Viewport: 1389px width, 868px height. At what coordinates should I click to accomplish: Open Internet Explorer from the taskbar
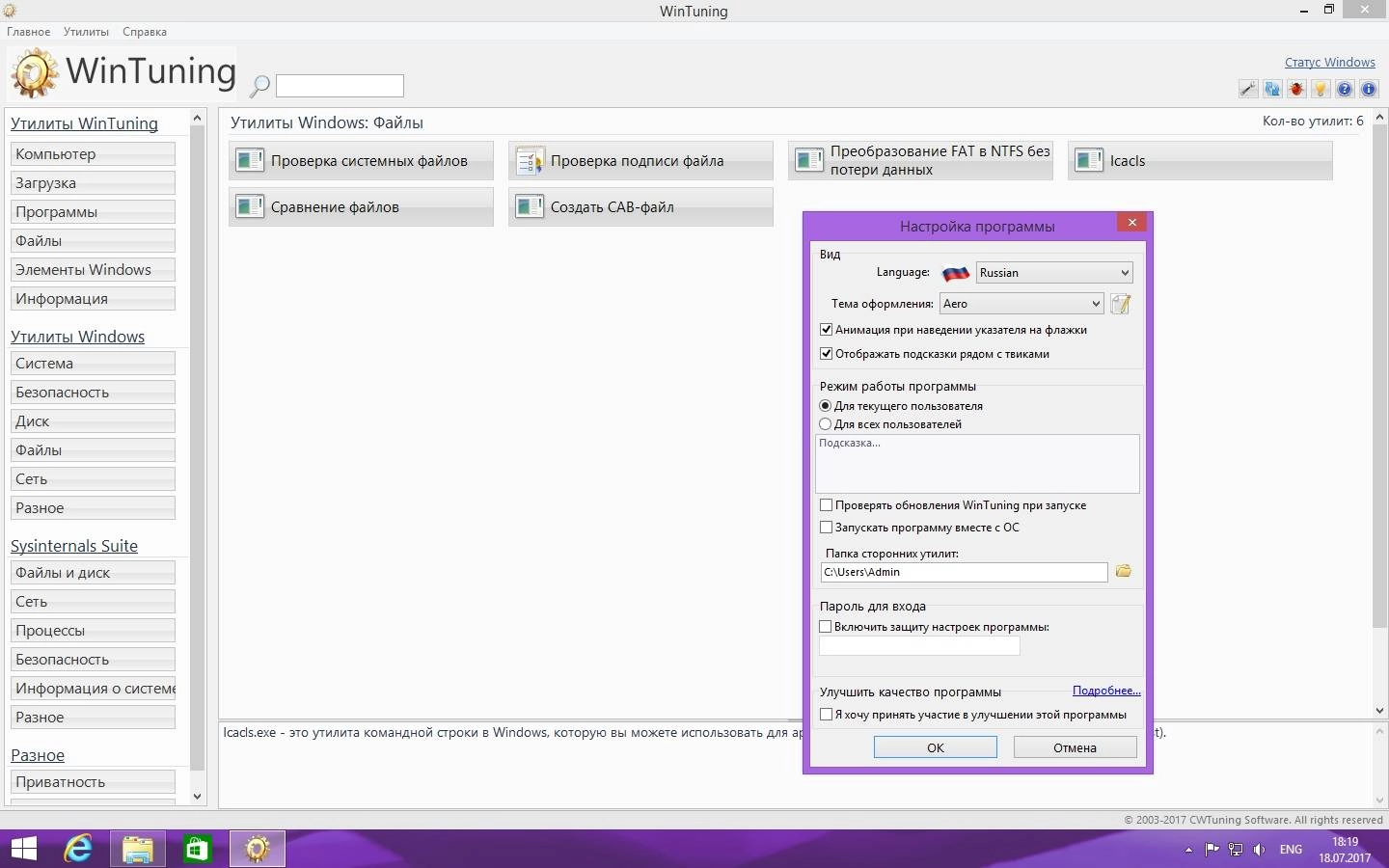coord(78,849)
